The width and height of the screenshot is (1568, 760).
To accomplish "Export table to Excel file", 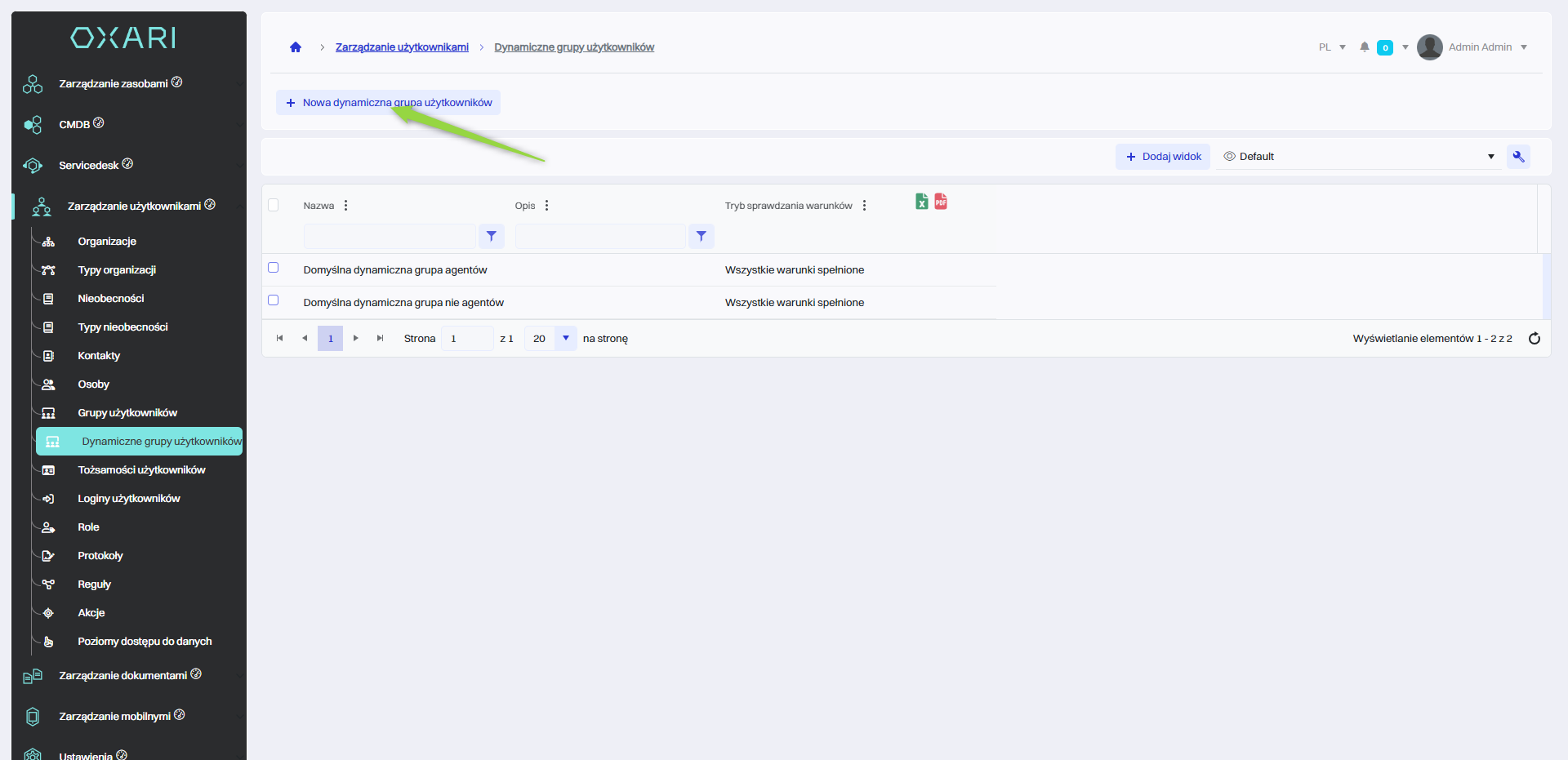I will coord(921,202).
